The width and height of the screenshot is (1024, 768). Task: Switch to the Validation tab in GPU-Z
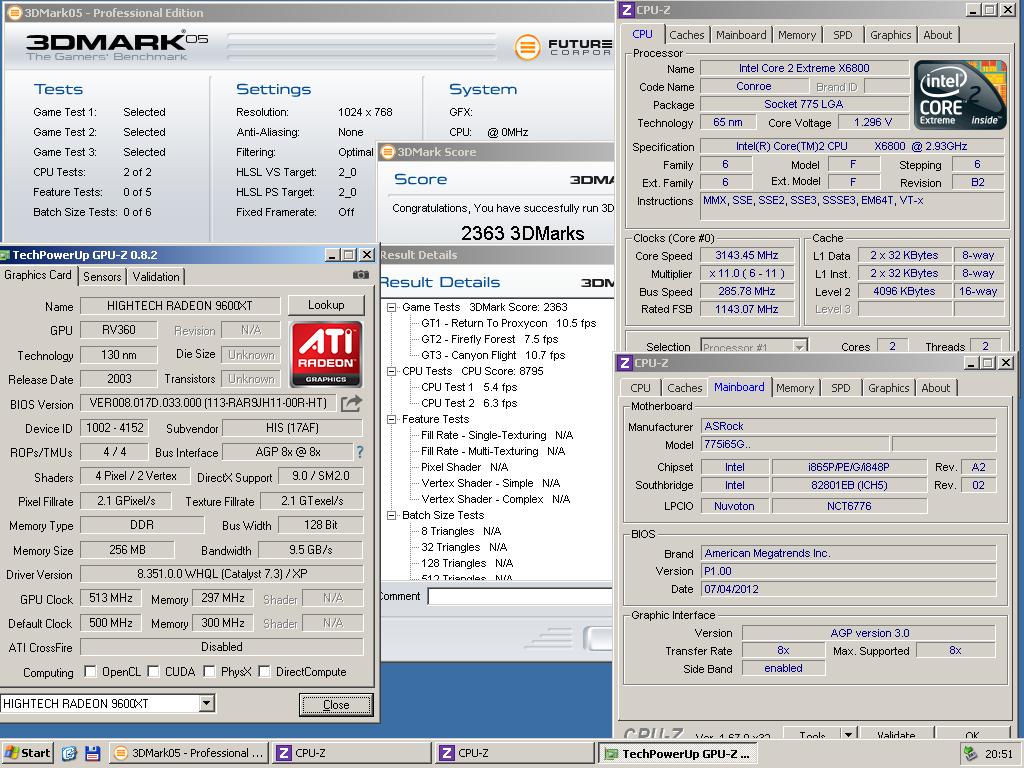point(155,276)
